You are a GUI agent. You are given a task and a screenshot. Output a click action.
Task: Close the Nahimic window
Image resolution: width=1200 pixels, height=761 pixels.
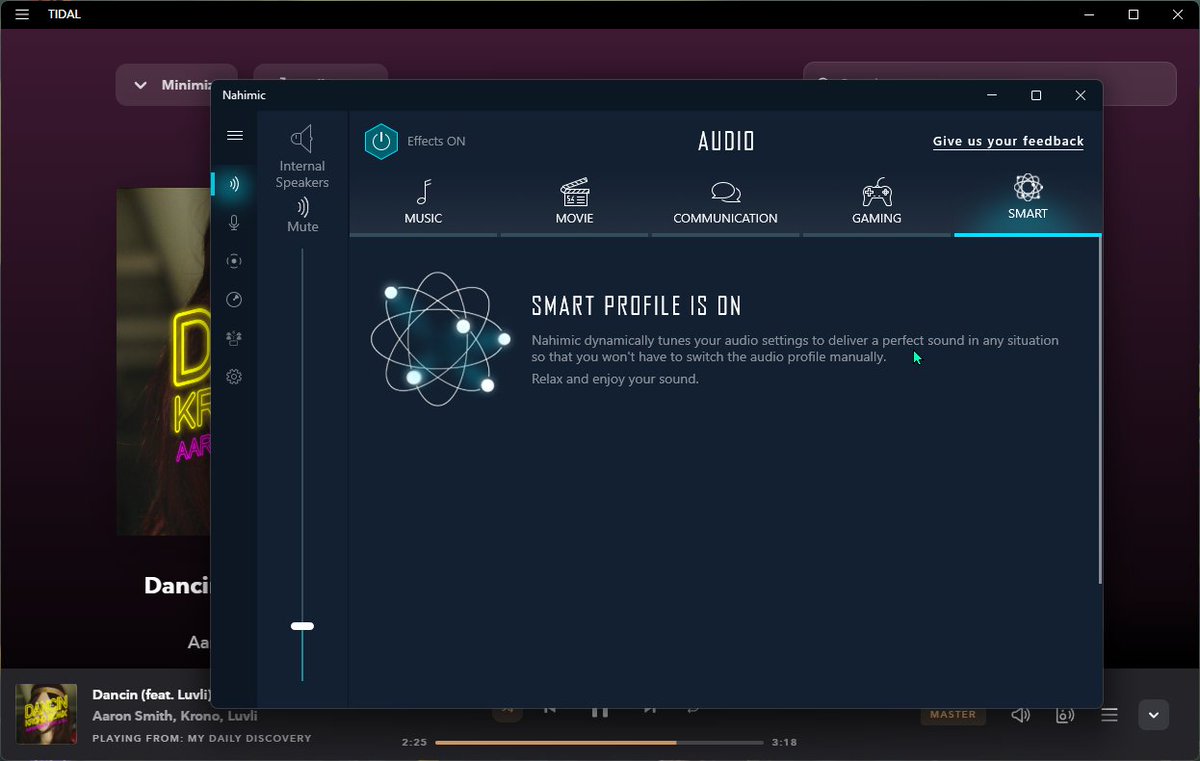[x=1080, y=95]
